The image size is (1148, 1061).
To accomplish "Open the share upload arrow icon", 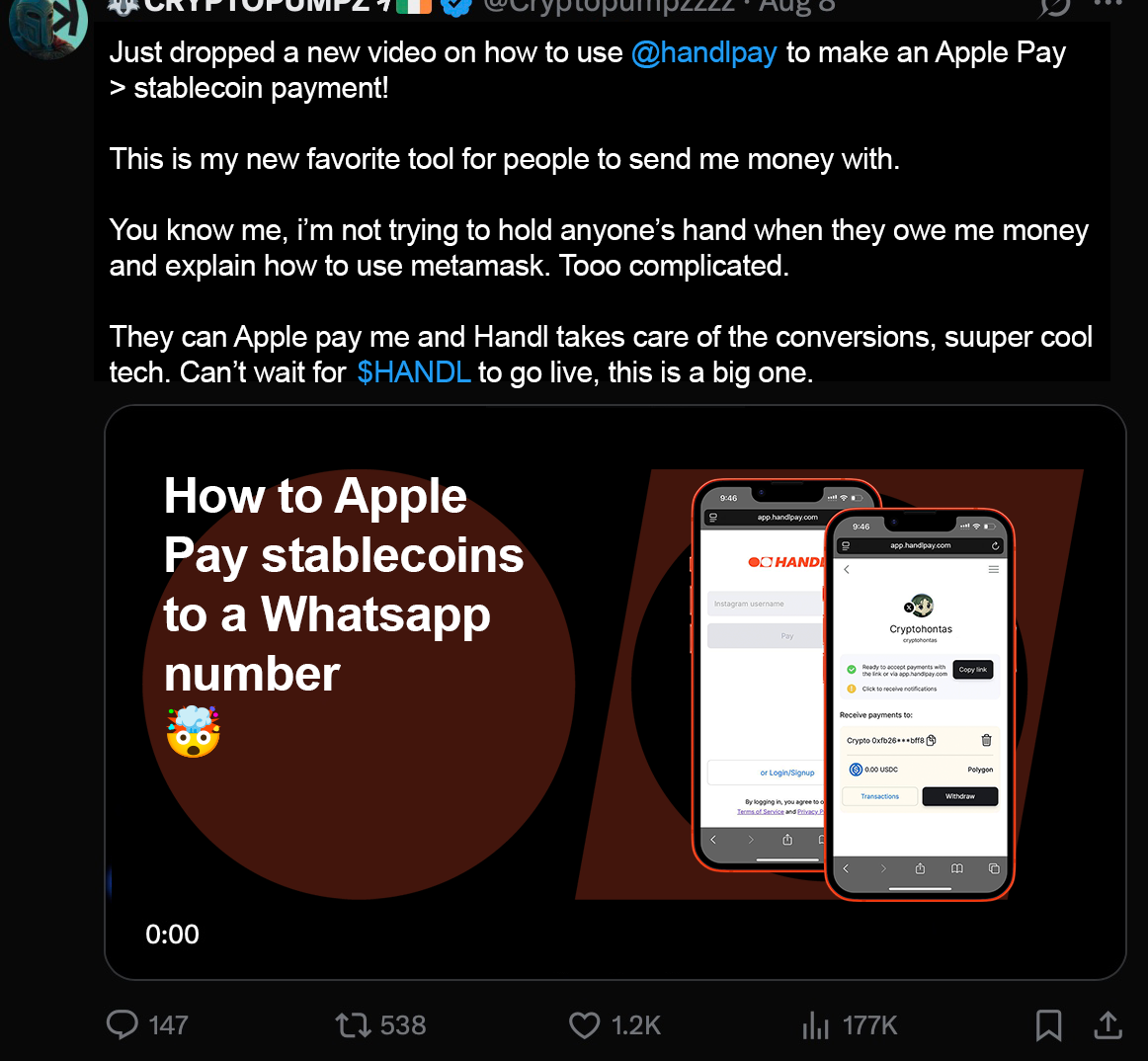I will tap(1107, 1024).
